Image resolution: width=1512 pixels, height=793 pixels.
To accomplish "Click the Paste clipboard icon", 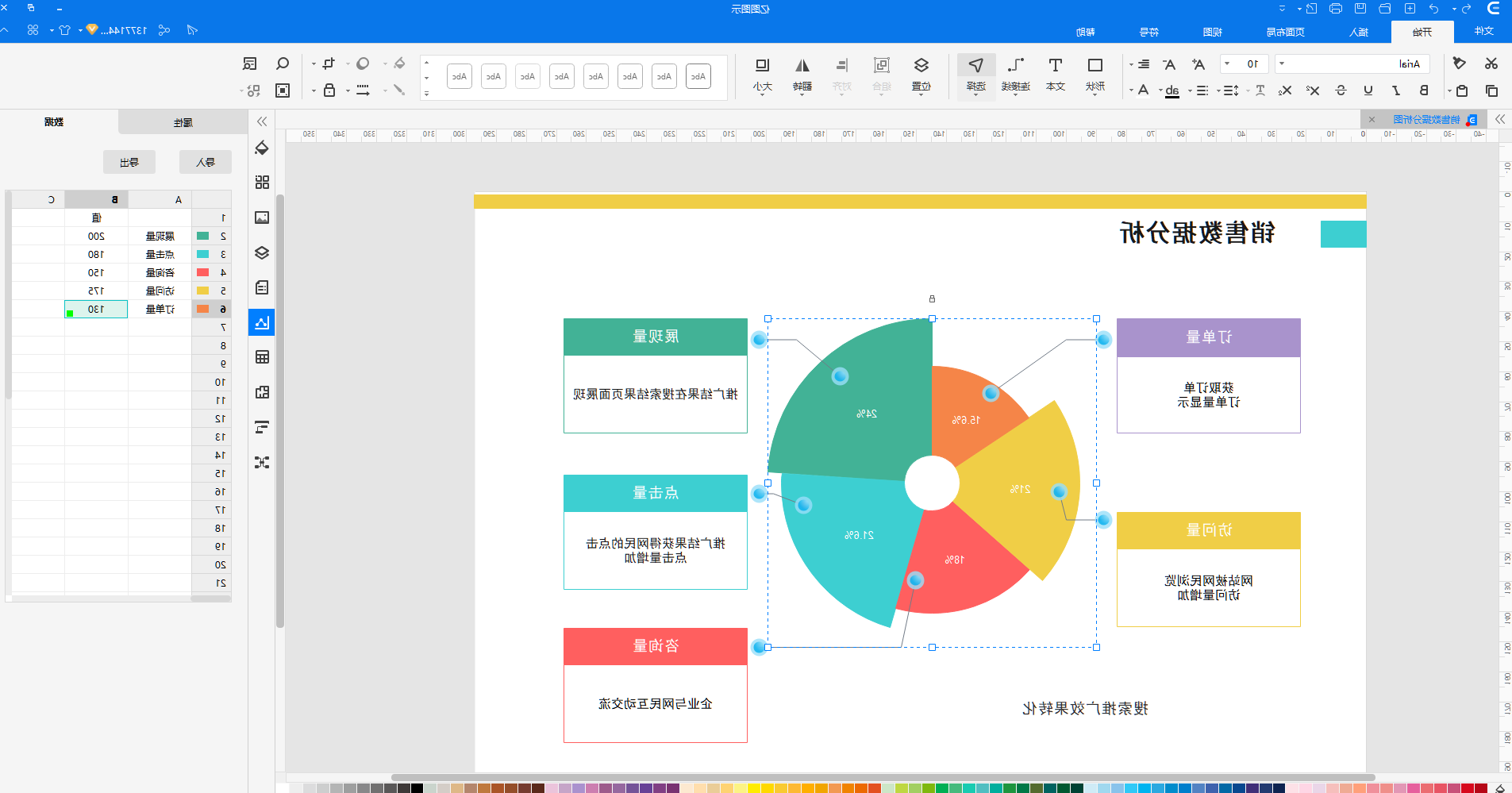I will (1462, 90).
